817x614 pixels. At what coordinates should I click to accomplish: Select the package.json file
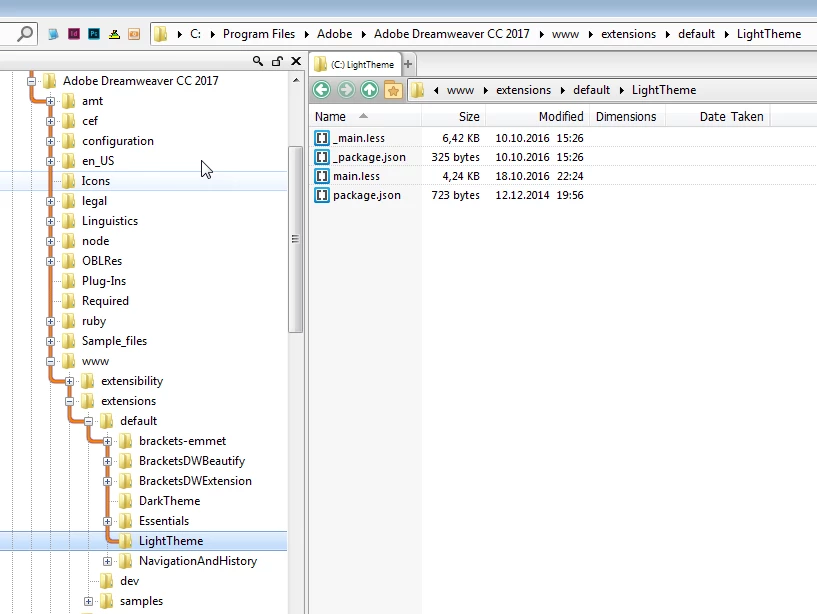click(367, 195)
